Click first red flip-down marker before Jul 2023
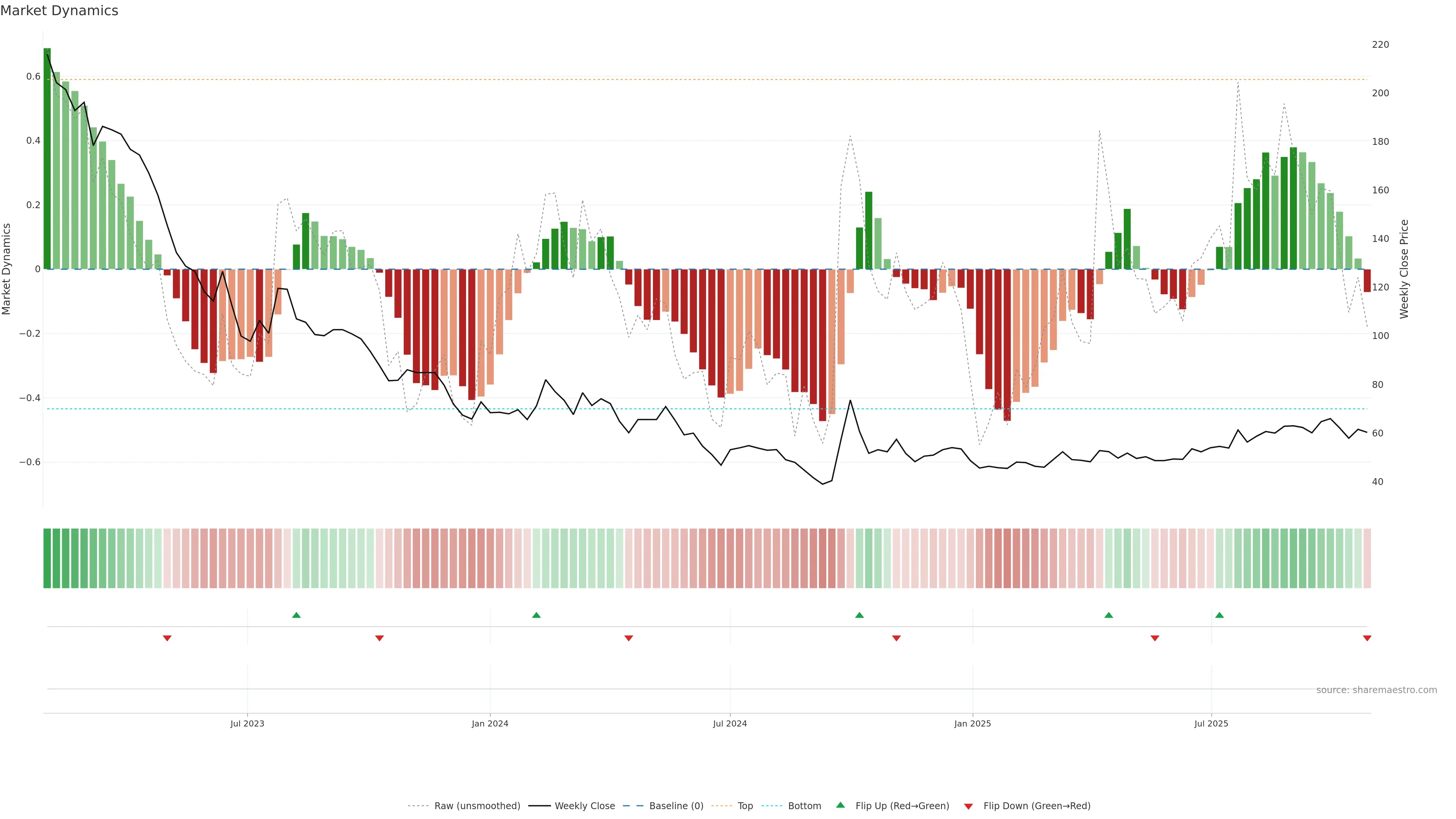This screenshot has height=819, width=1456. click(167, 638)
